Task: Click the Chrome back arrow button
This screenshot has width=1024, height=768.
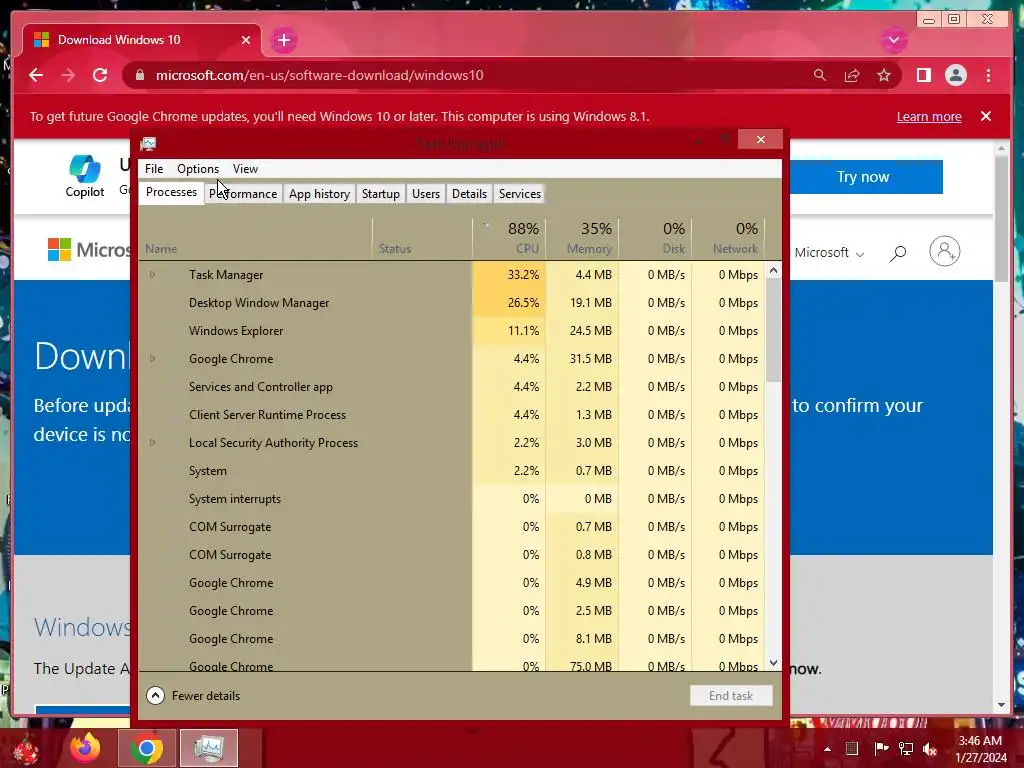Action: [36, 75]
